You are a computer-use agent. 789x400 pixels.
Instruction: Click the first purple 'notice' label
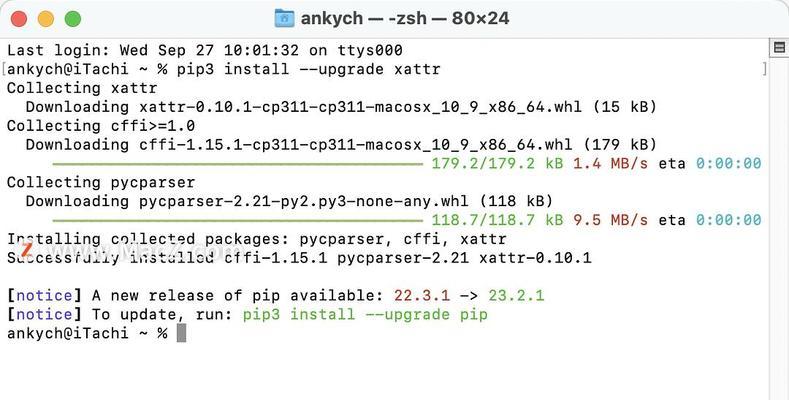[x=44, y=295]
